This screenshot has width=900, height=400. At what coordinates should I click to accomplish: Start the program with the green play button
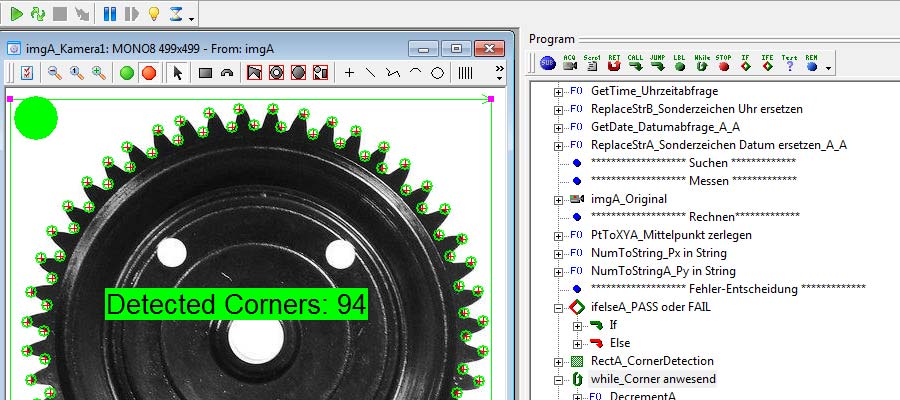17,14
